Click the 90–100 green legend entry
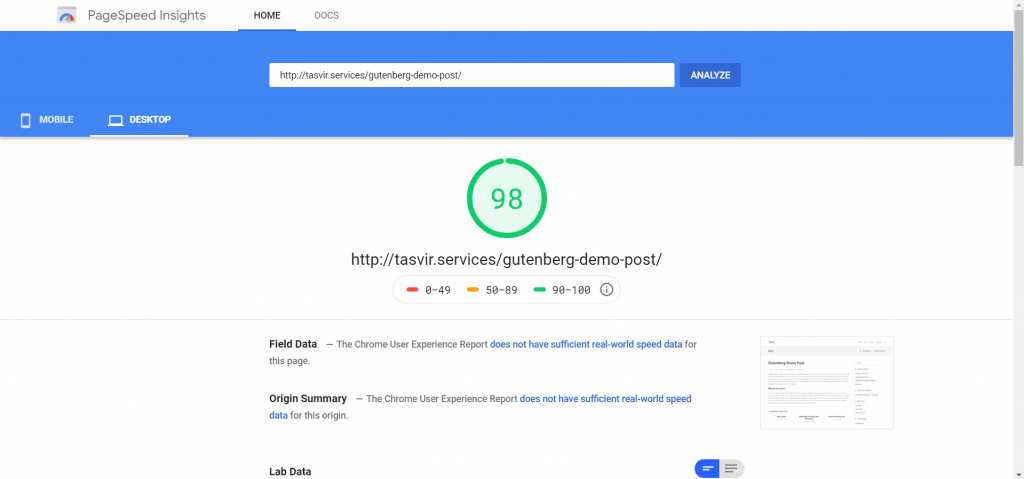Viewport: 1024px width, 479px height. [562, 290]
